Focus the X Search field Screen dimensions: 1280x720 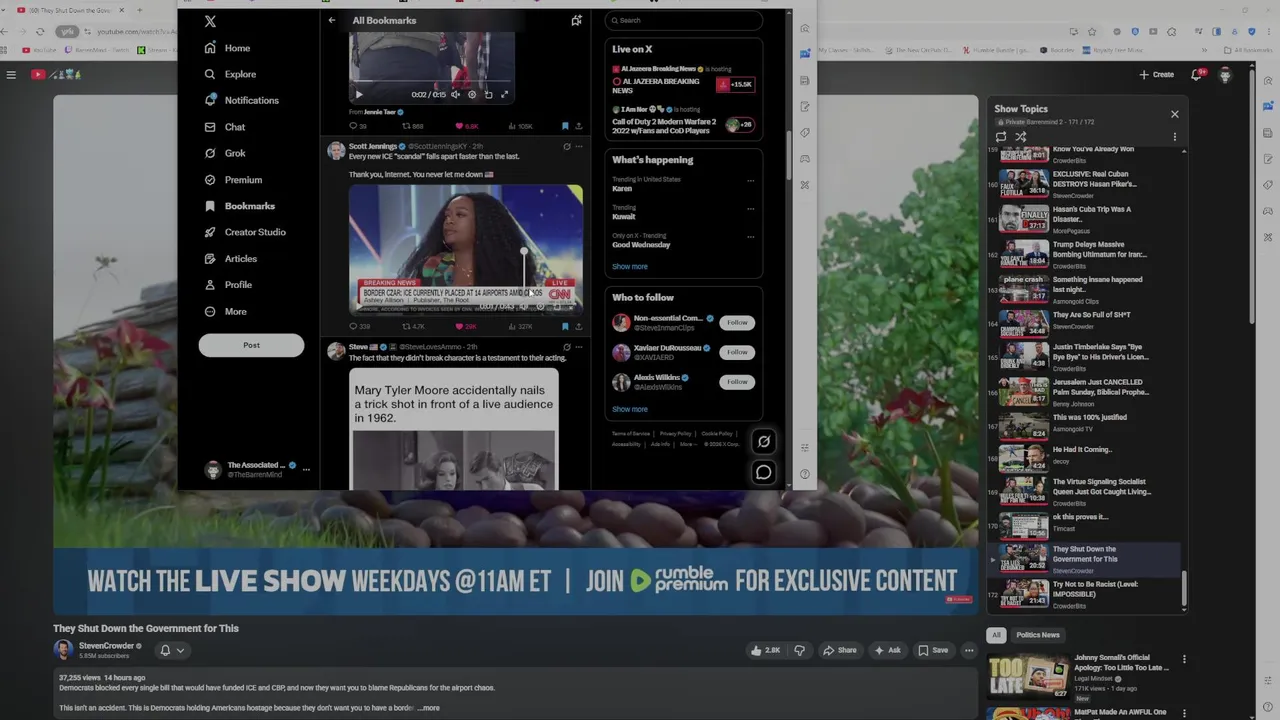pyautogui.click(x=684, y=20)
